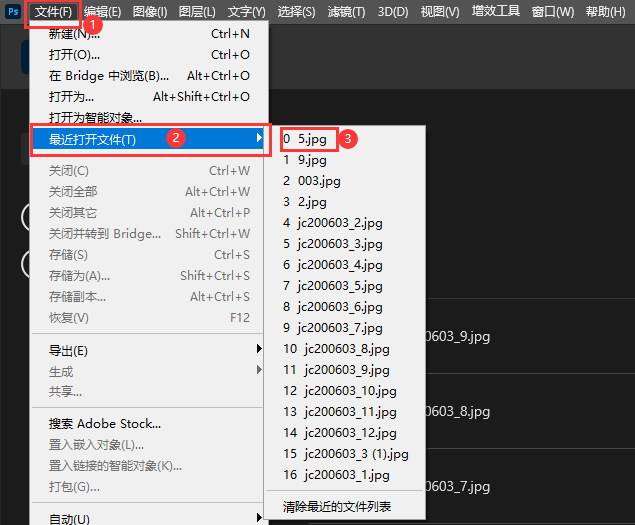The image size is (635, 525).
Task: Click 置入嵌入对象(L)... entry
Action: [x=149, y=445]
